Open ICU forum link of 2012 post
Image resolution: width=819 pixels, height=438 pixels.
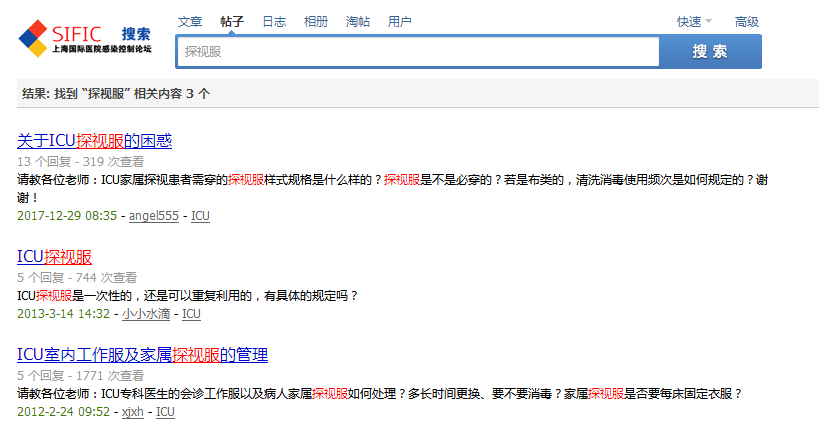point(166,412)
